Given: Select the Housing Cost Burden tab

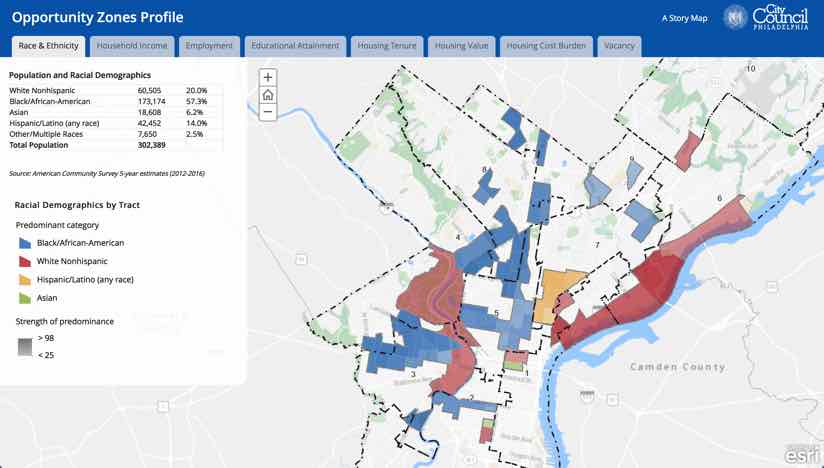Looking at the screenshot, I should click(x=546, y=46).
